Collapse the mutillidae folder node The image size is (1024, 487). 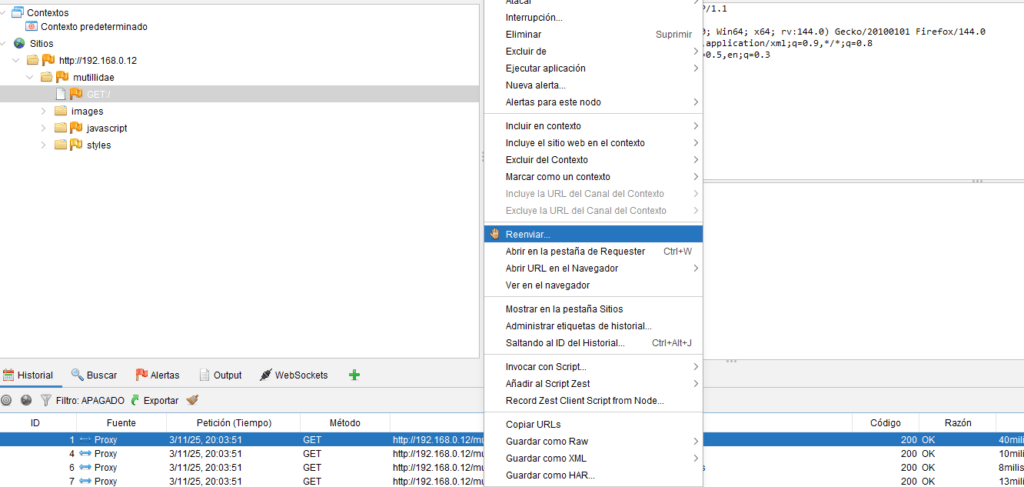[30, 77]
